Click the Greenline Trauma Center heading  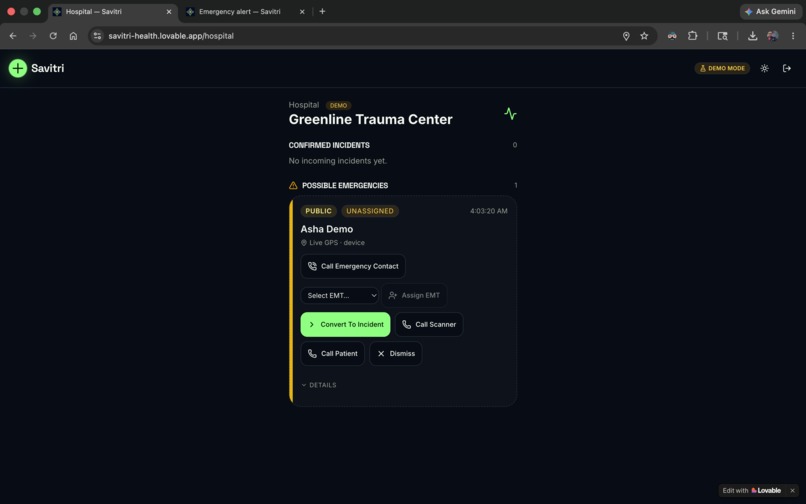[371, 119]
